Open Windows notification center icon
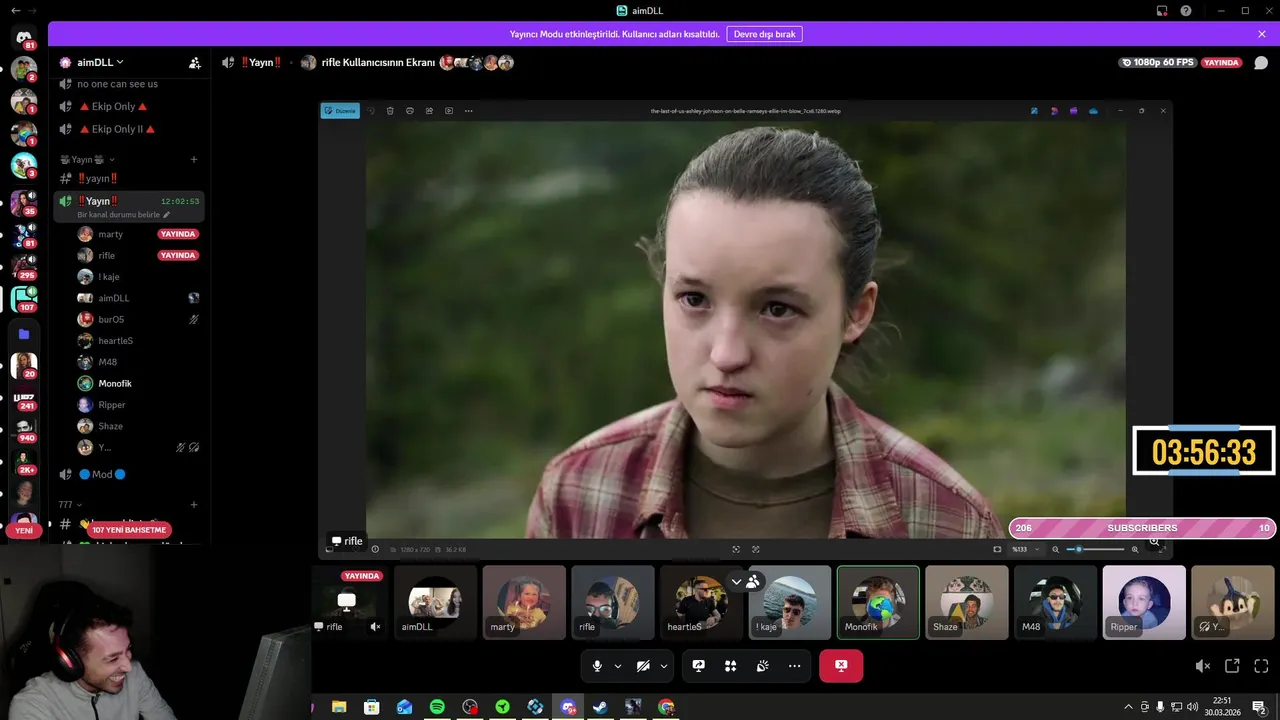 [x=1260, y=707]
